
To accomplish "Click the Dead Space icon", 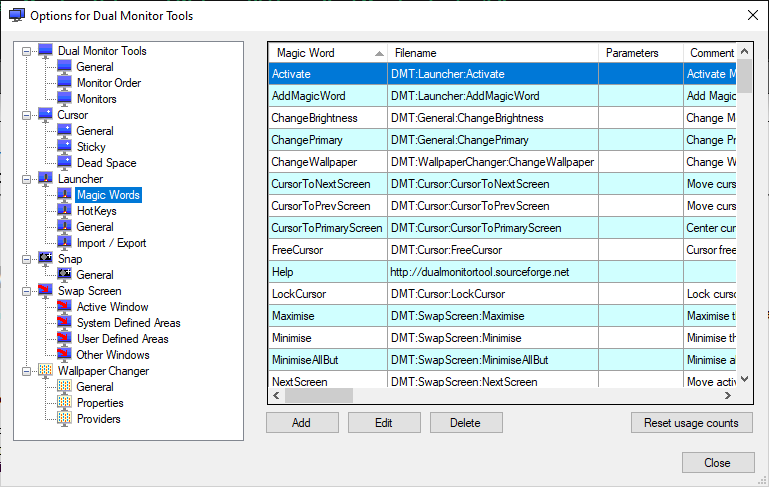I will tap(64, 163).
